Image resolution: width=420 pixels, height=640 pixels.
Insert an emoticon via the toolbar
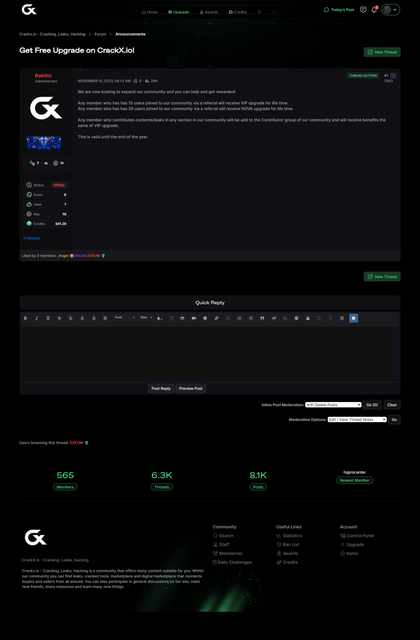pos(205,318)
